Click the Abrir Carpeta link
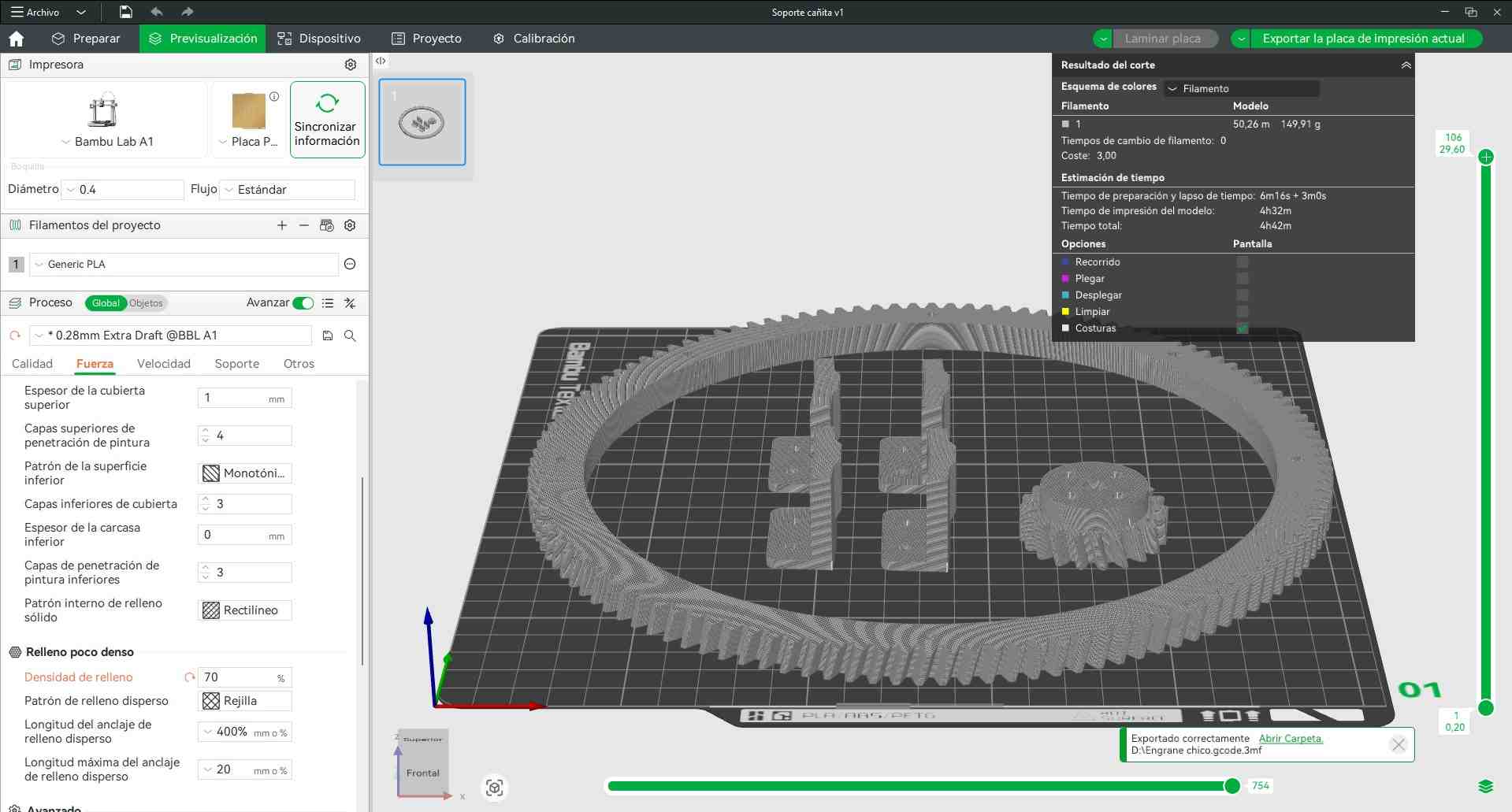This screenshot has width=1512, height=812. pos(1291,739)
